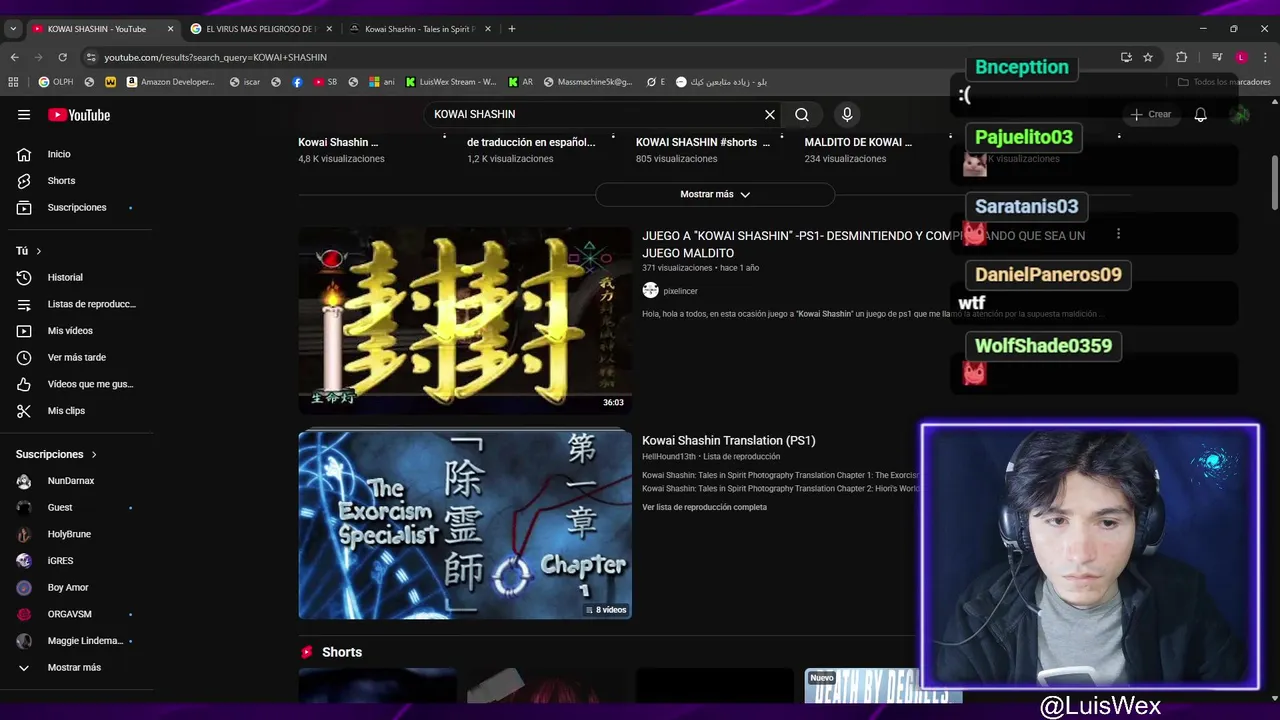Expand the Suscripciones heading chevron
The width and height of the screenshot is (1280, 720).
click(x=94, y=454)
